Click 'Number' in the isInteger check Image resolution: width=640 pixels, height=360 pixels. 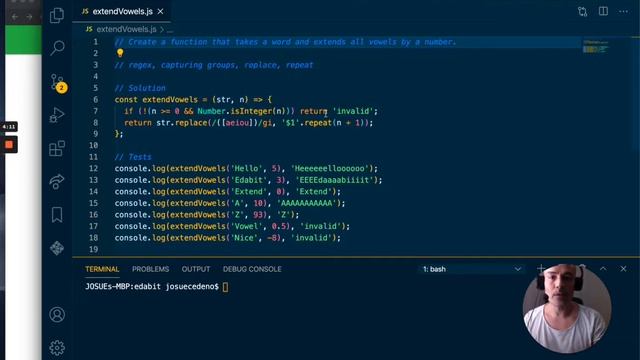[211, 111]
